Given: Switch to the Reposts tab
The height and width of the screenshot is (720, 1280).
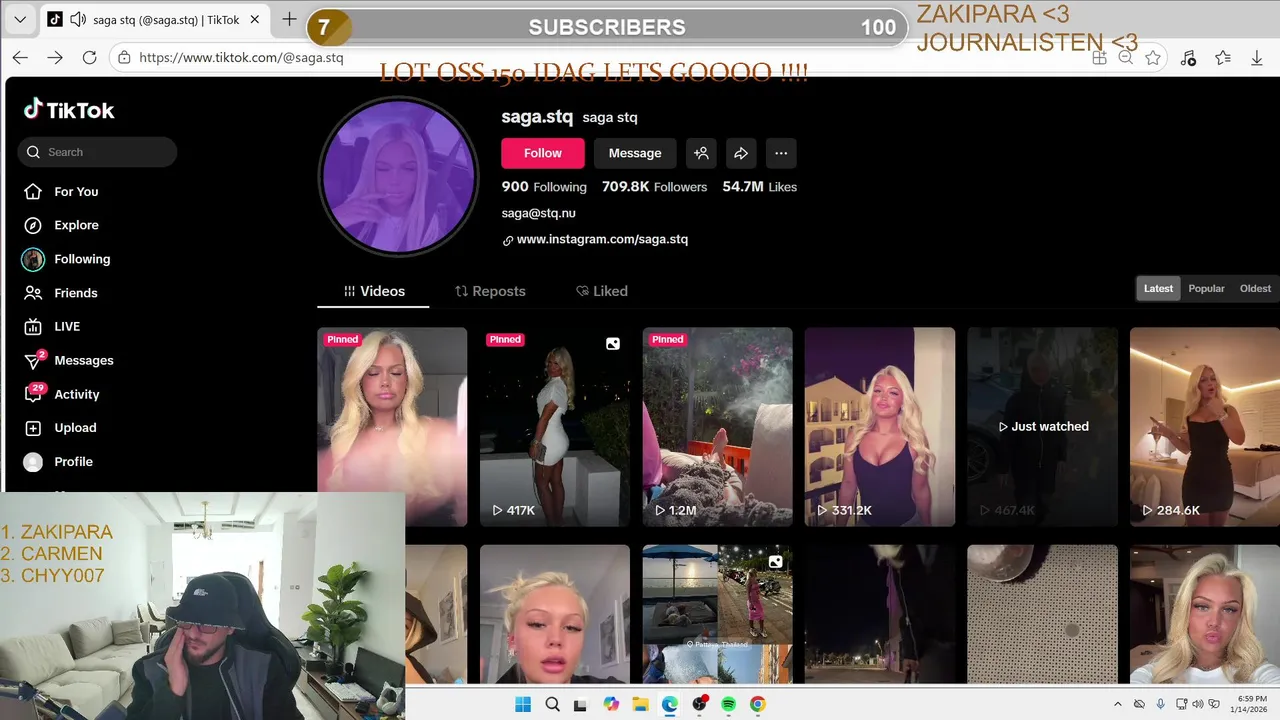Looking at the screenshot, I should (490, 291).
